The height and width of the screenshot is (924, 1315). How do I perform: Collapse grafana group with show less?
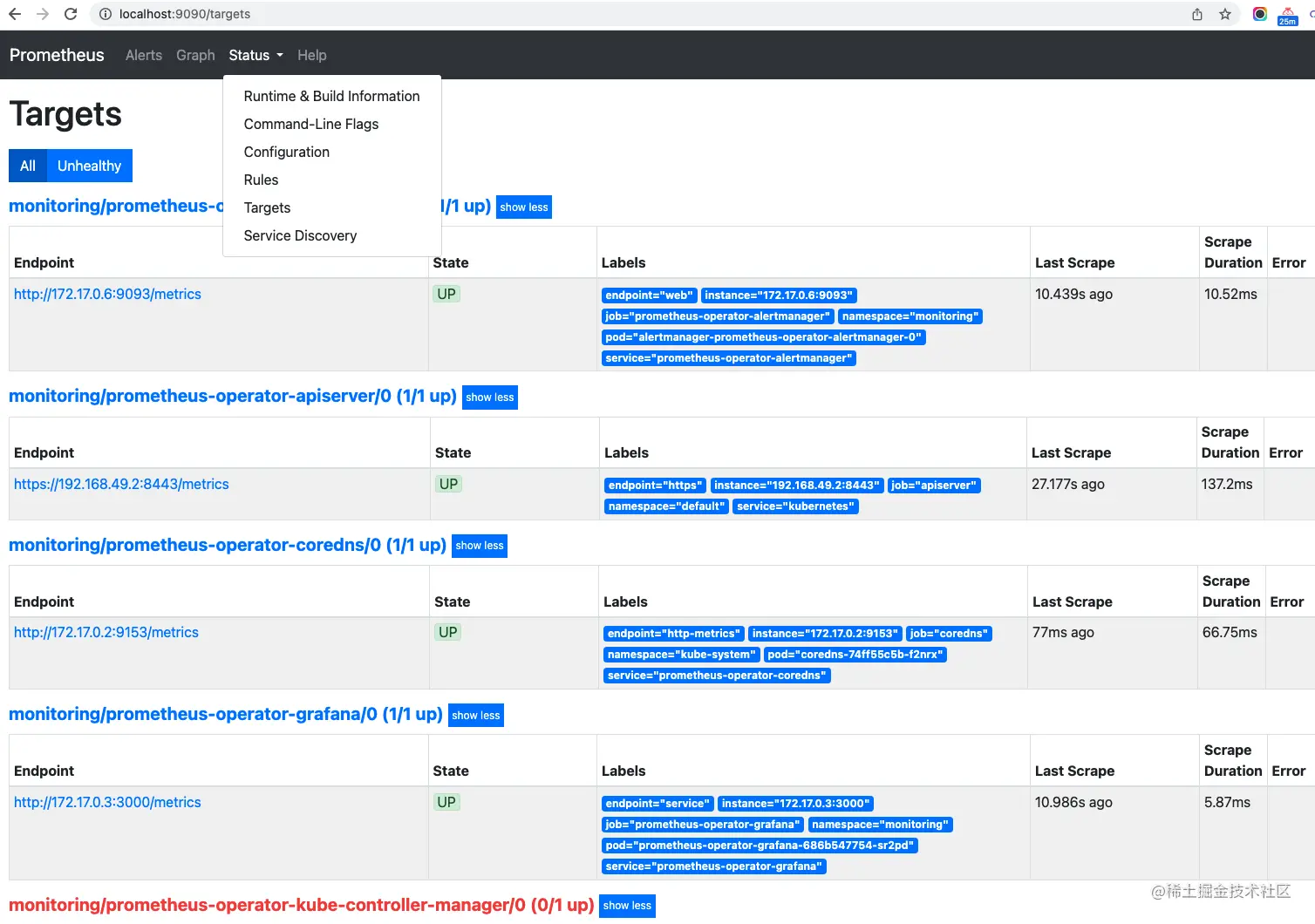coord(476,716)
